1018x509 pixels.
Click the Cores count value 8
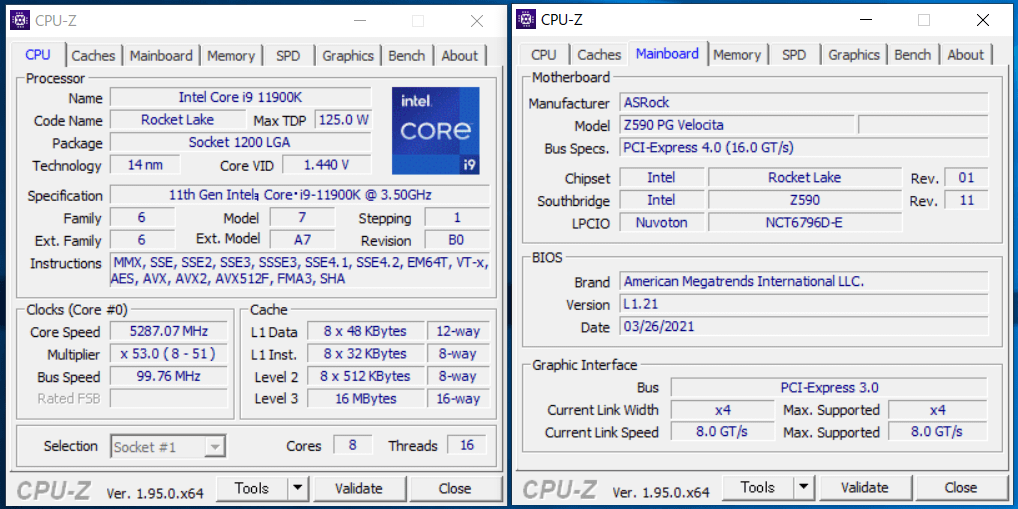click(353, 445)
